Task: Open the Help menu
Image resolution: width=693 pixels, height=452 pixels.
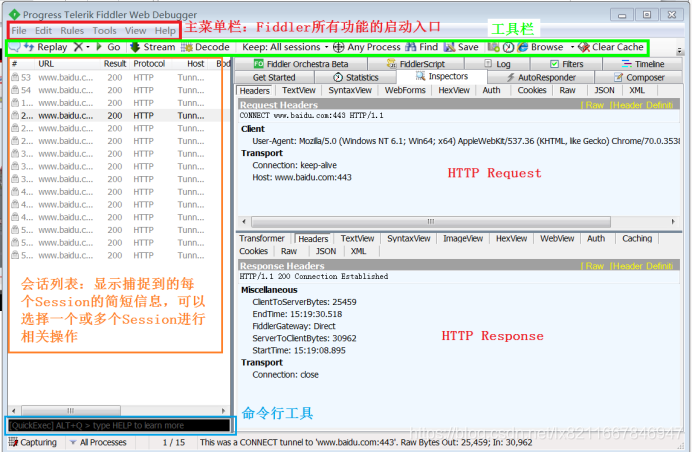Action: [x=165, y=30]
